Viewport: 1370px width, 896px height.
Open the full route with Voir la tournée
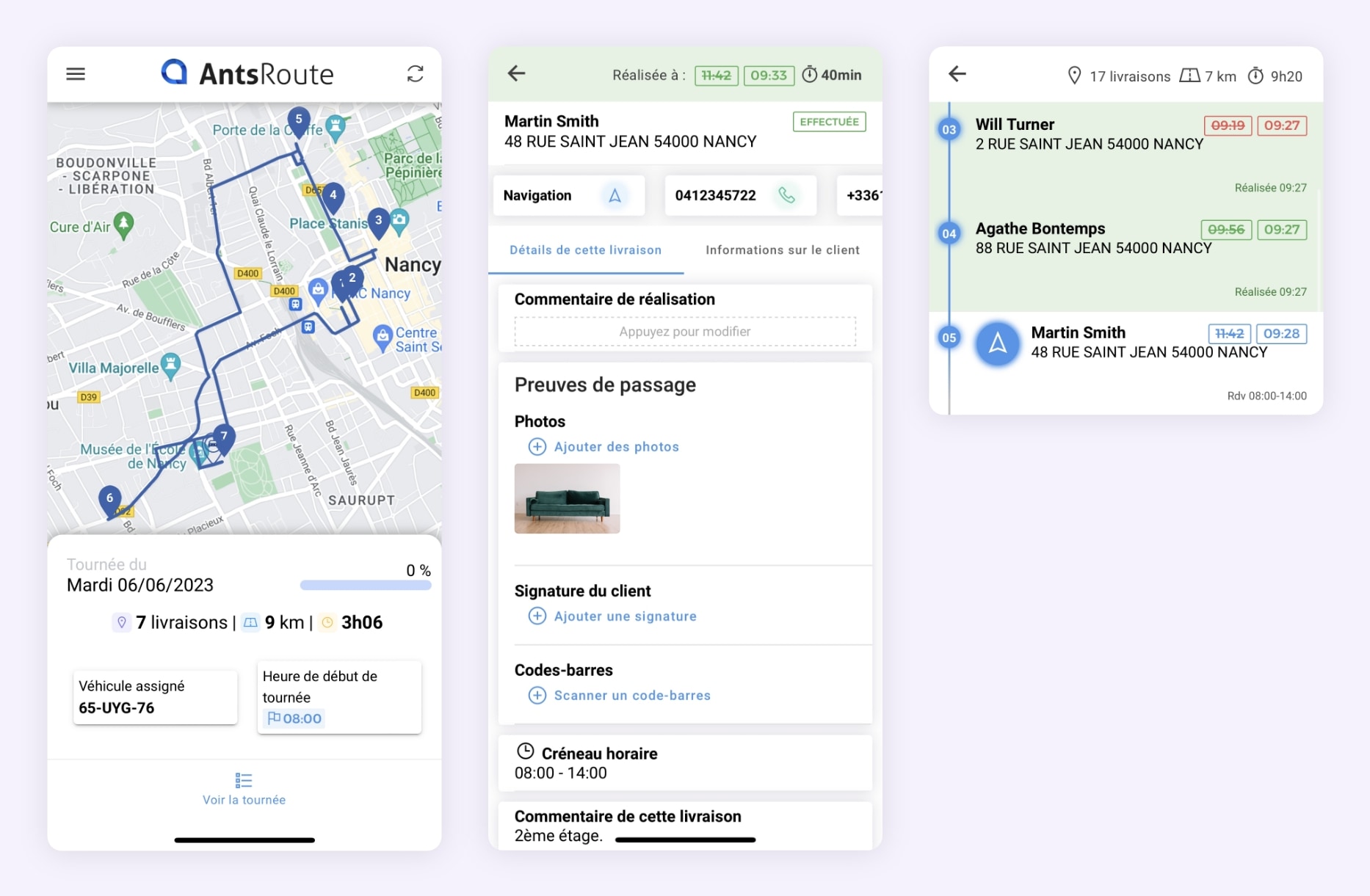click(244, 799)
